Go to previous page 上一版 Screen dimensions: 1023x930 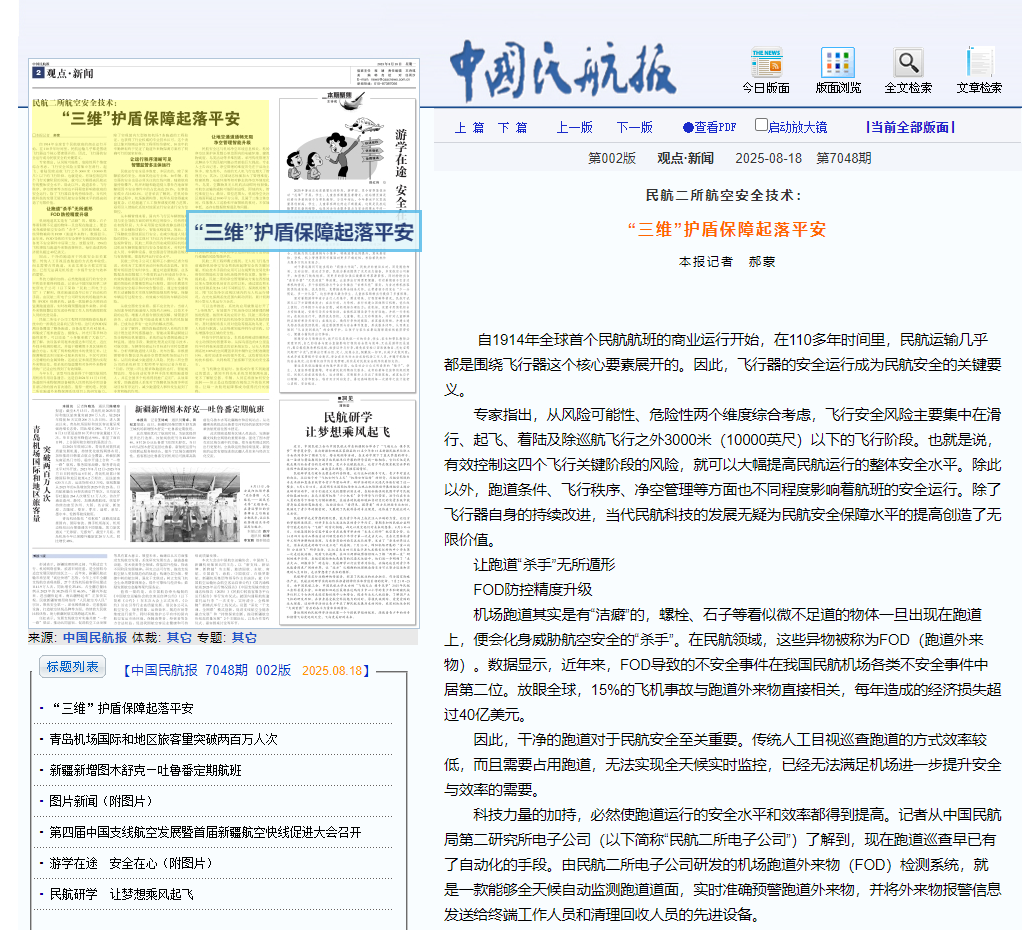coord(574,127)
